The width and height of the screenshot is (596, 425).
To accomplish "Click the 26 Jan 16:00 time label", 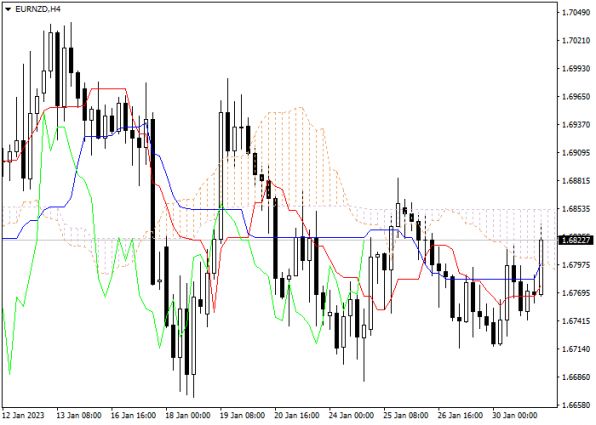I will 460,414.
